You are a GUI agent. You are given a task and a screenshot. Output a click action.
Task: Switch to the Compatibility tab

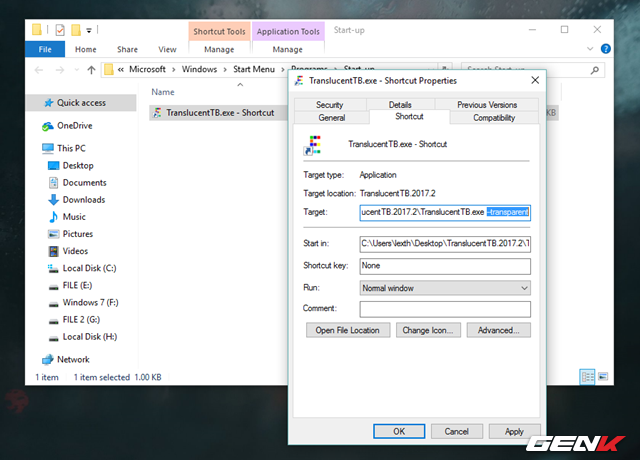click(494, 118)
